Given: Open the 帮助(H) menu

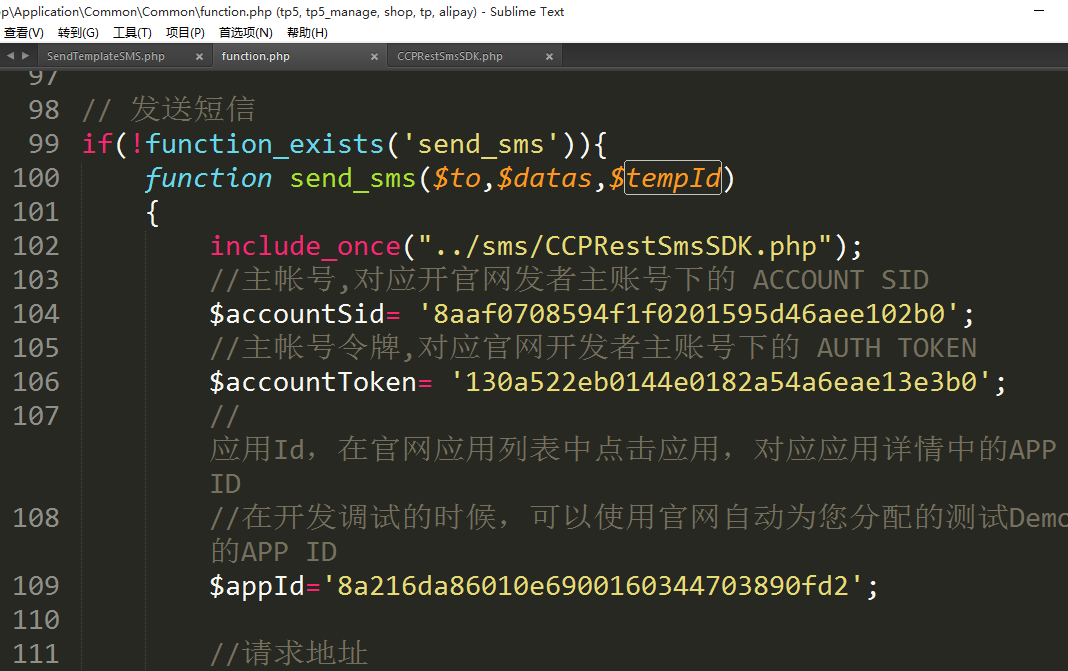Looking at the screenshot, I should 307,33.
